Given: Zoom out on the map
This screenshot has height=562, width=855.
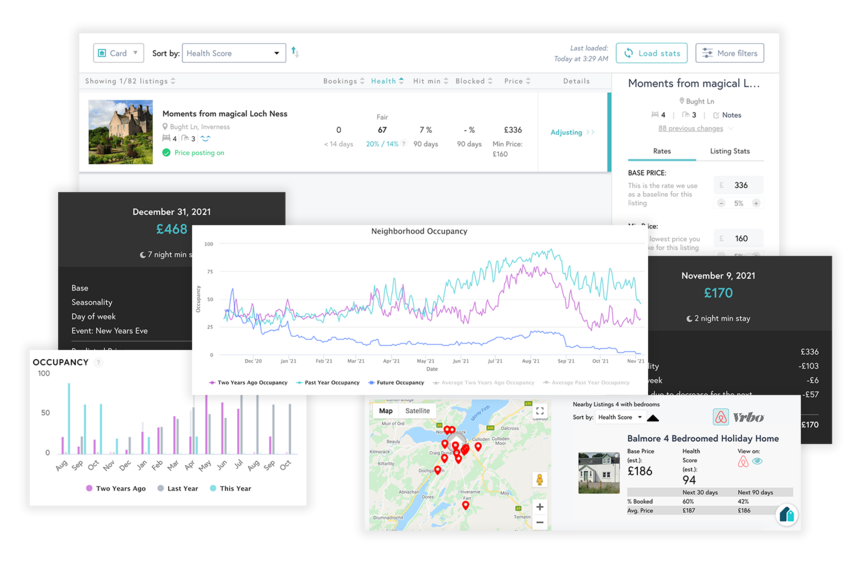Looking at the screenshot, I should point(540,522).
